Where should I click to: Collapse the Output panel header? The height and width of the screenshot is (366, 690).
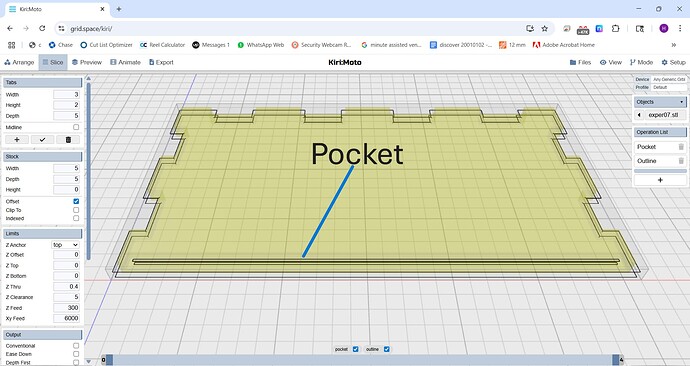(43, 335)
